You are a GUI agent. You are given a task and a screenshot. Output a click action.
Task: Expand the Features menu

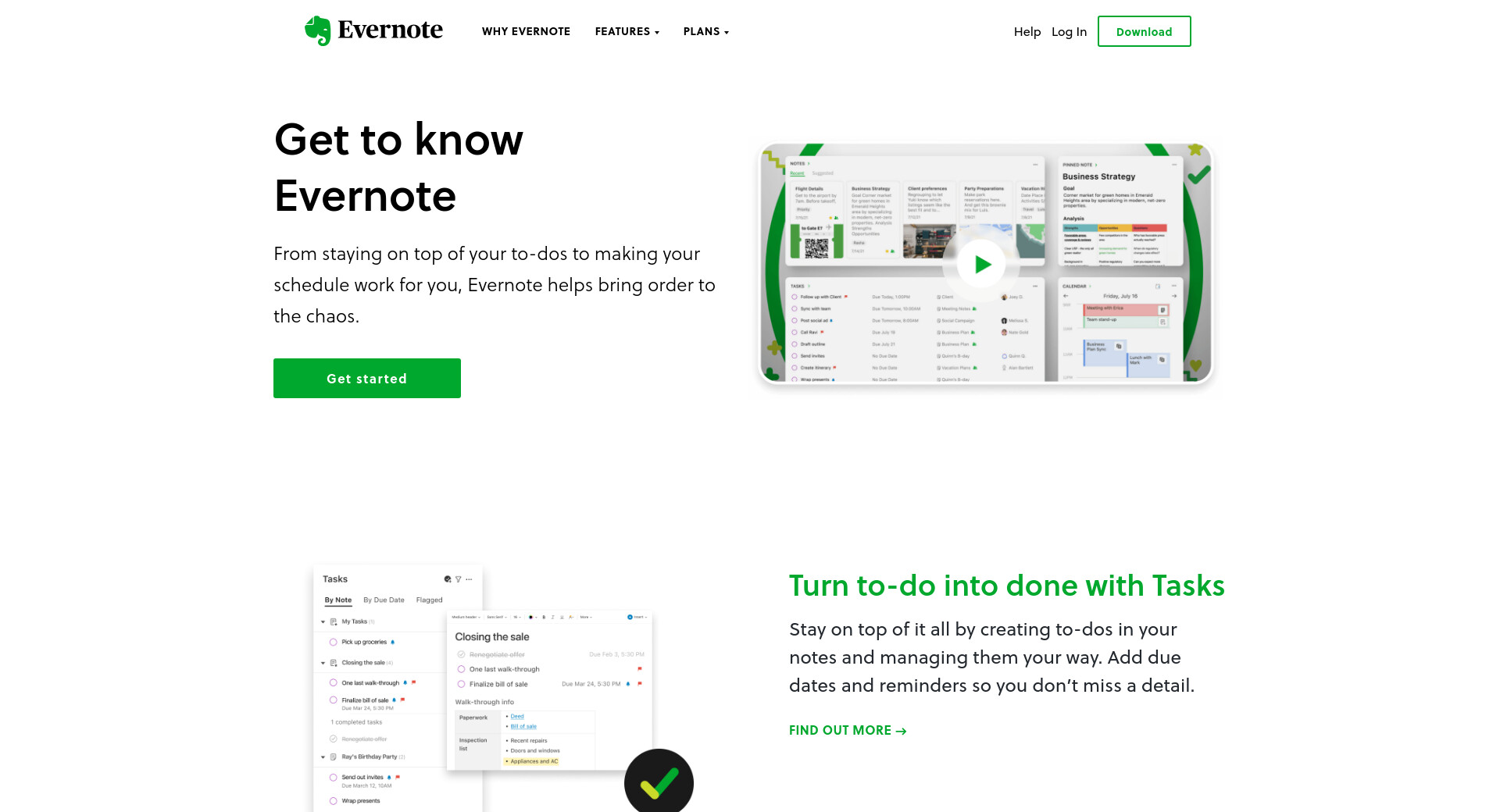[x=627, y=31]
